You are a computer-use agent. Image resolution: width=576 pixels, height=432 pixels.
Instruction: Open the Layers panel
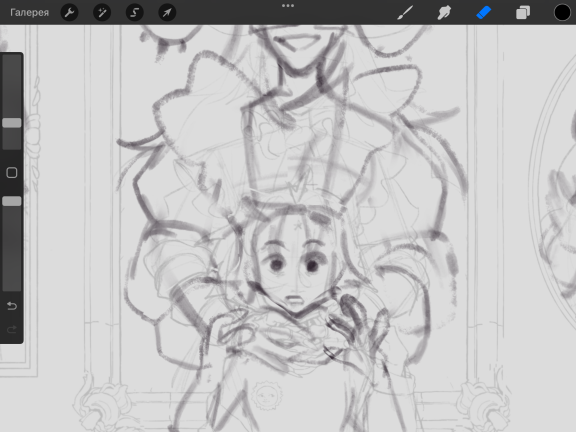click(523, 12)
